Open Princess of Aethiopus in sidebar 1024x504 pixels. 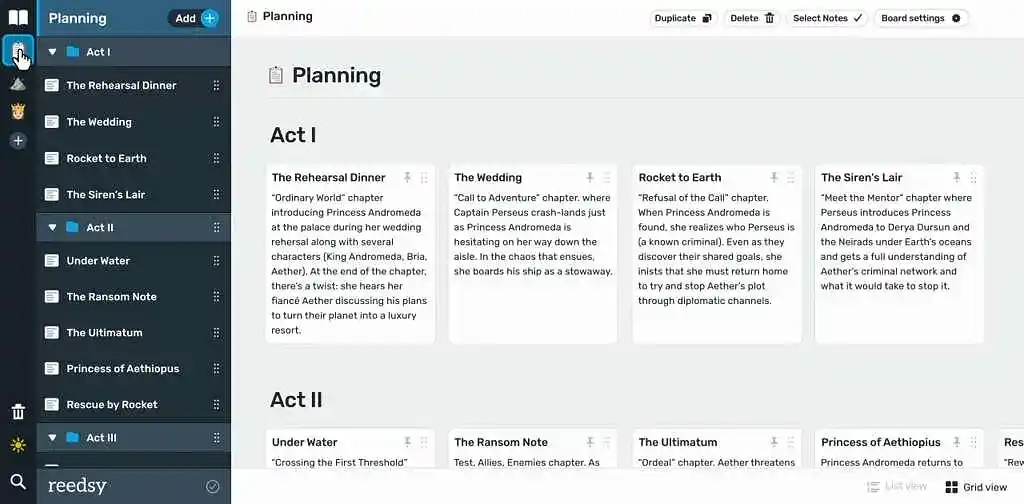(x=122, y=369)
